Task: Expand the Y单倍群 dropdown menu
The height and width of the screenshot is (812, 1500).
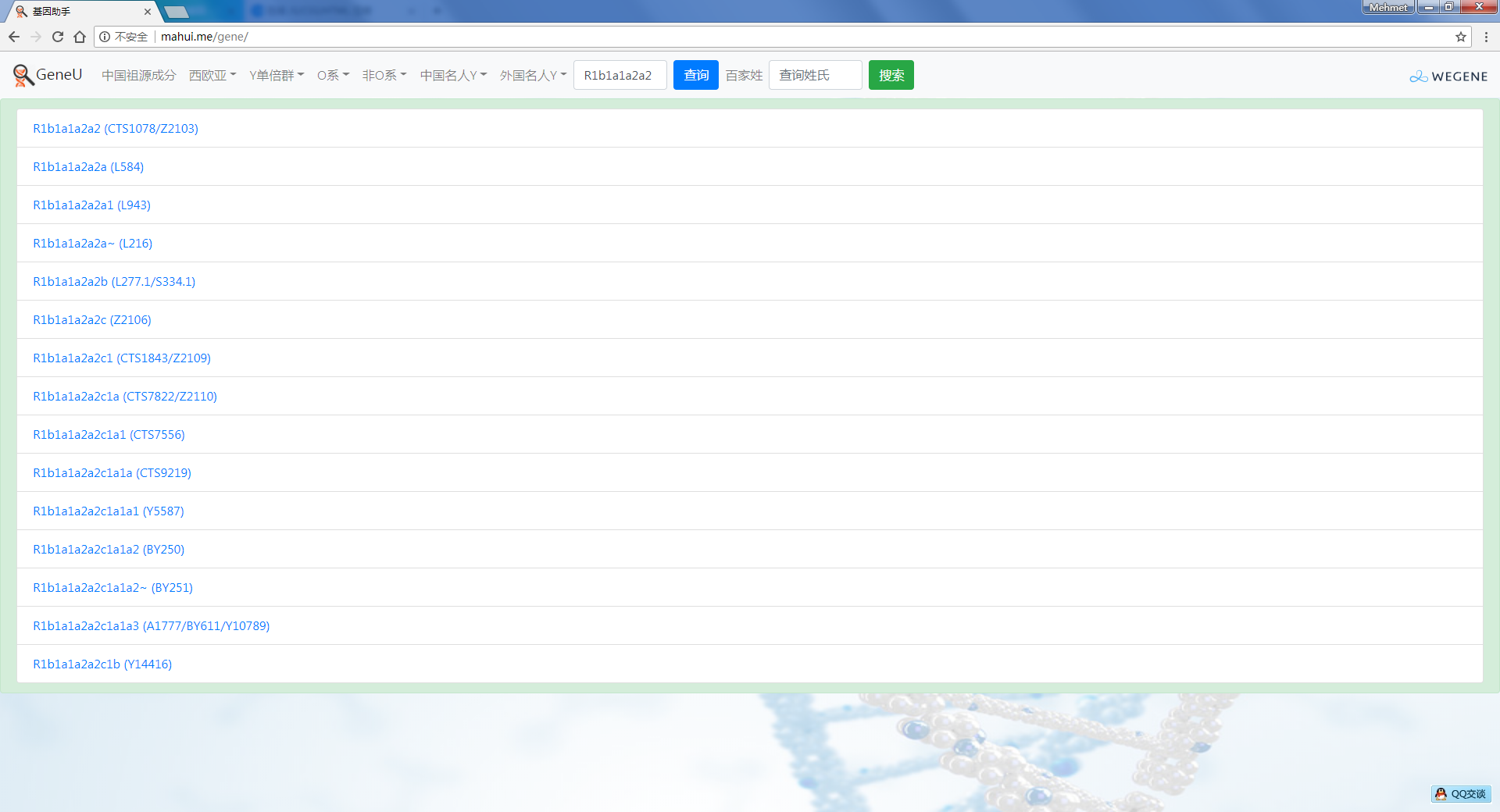Action: [277, 75]
